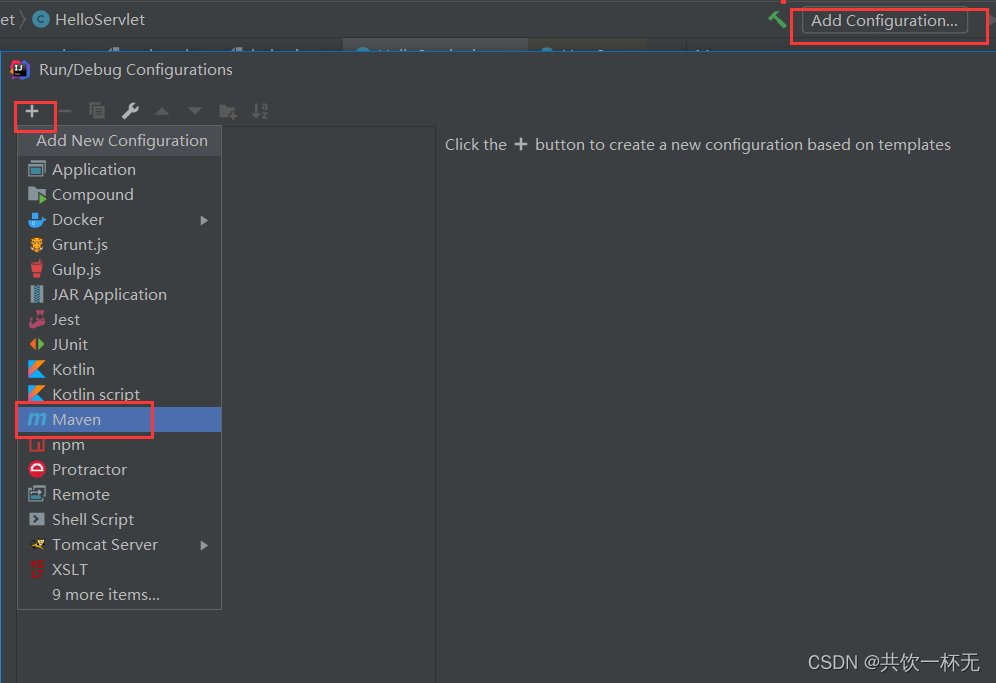The height and width of the screenshot is (683, 996).
Task: Expand the Tomcat Server submenu arrow
Action: (204, 545)
